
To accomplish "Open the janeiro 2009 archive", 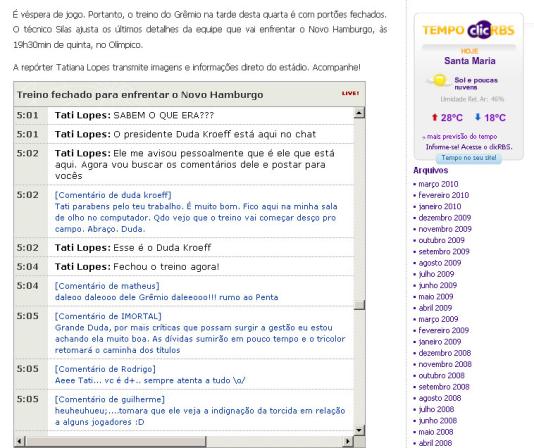I will pos(440,342).
